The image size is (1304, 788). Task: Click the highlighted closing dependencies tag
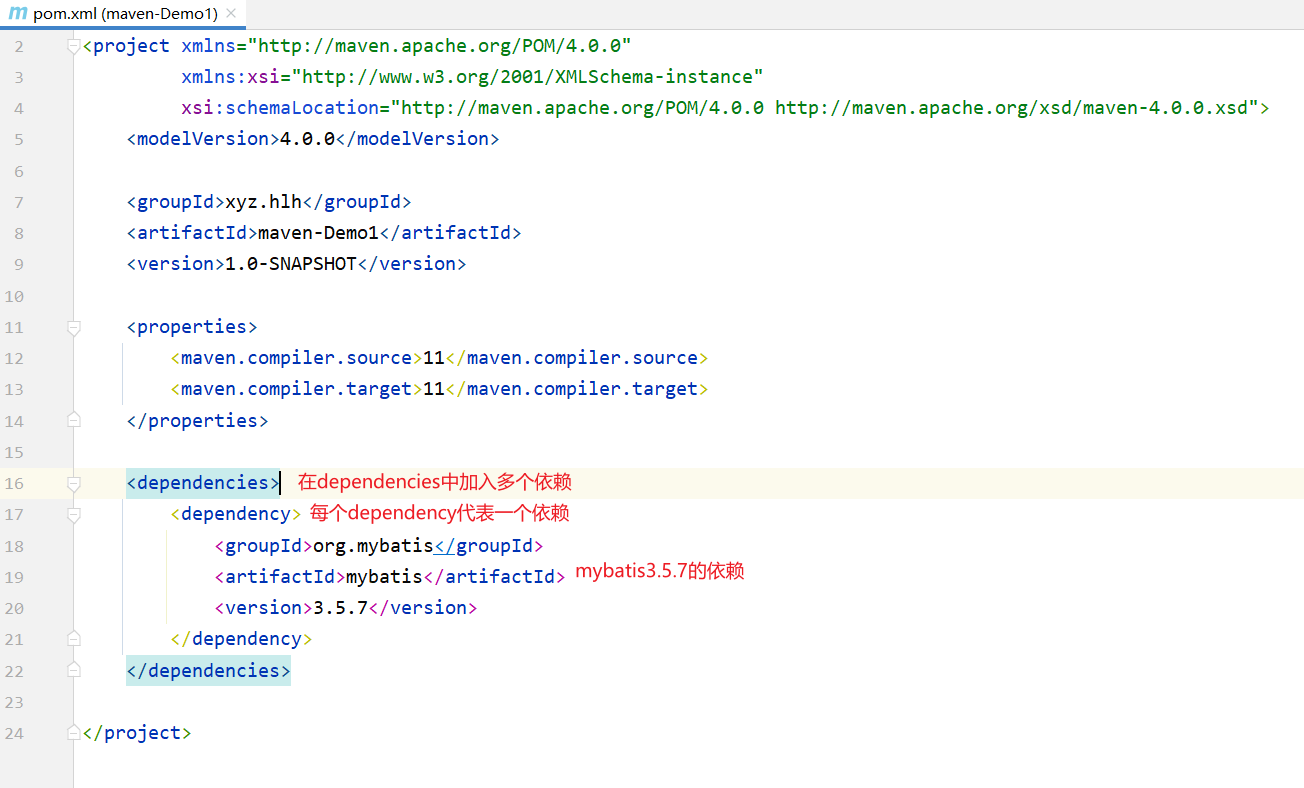click(x=208, y=670)
